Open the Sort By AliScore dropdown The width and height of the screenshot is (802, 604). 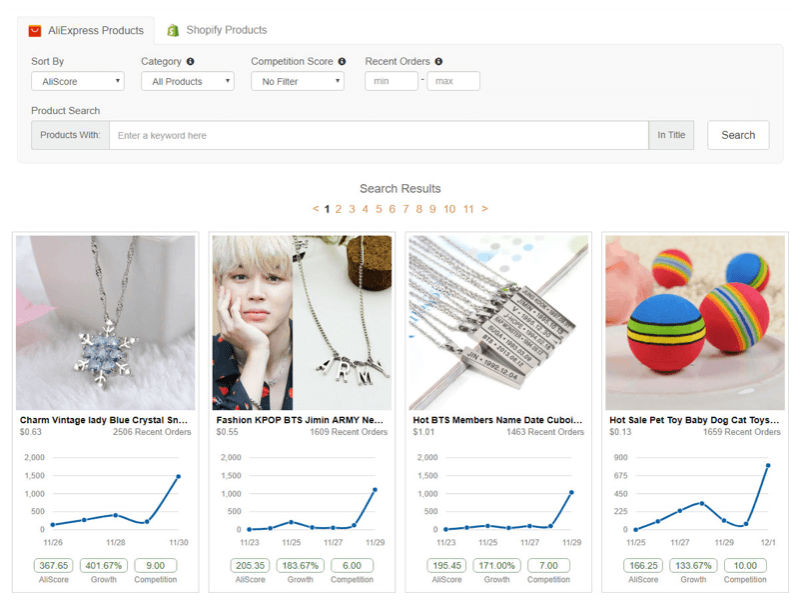click(78, 81)
